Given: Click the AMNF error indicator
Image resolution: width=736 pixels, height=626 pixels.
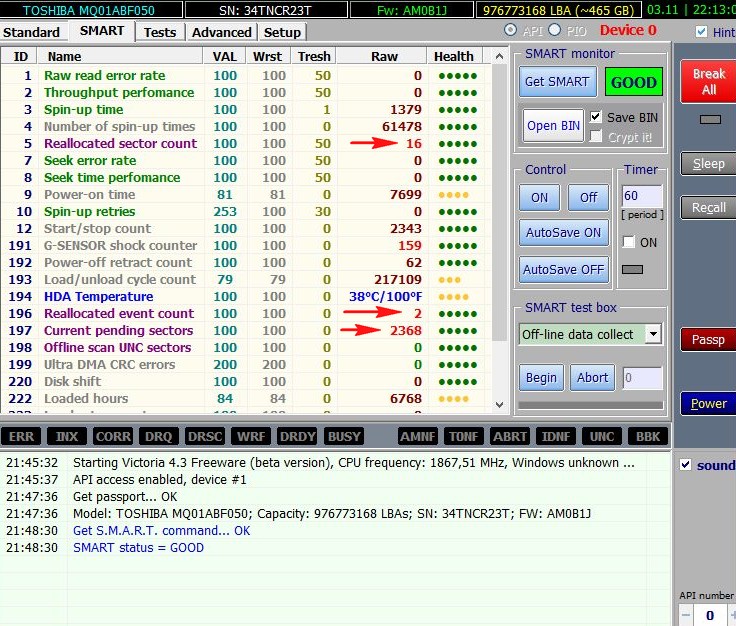Looking at the screenshot, I should (x=418, y=436).
